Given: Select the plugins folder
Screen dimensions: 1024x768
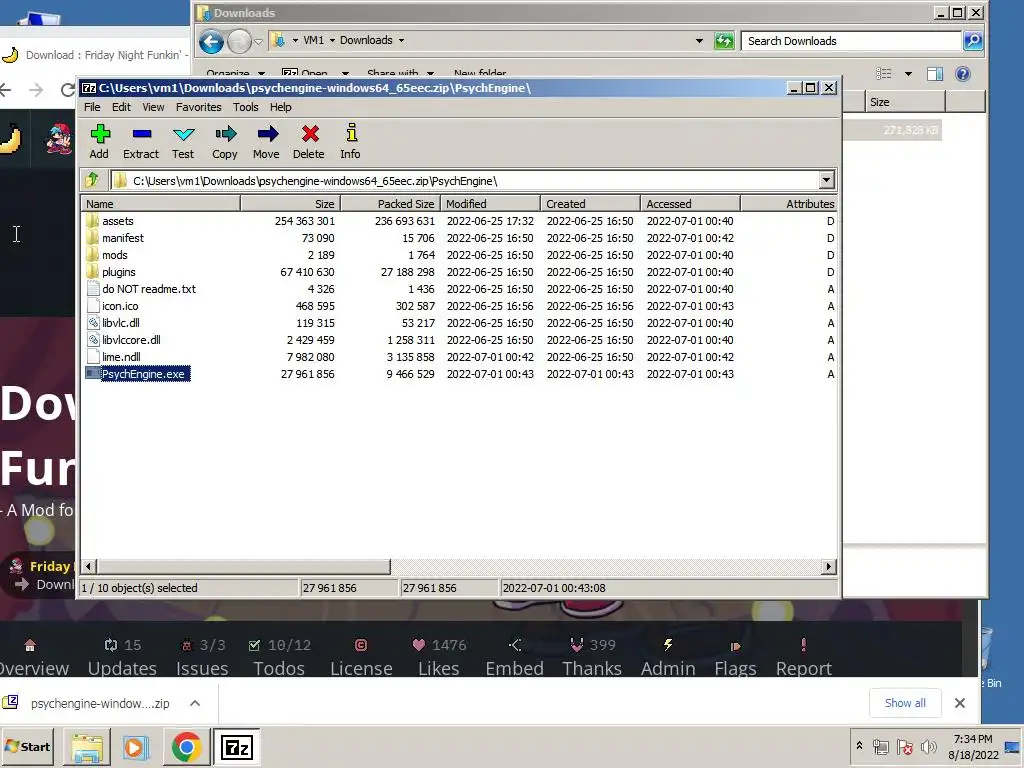Looking at the screenshot, I should tap(118, 272).
